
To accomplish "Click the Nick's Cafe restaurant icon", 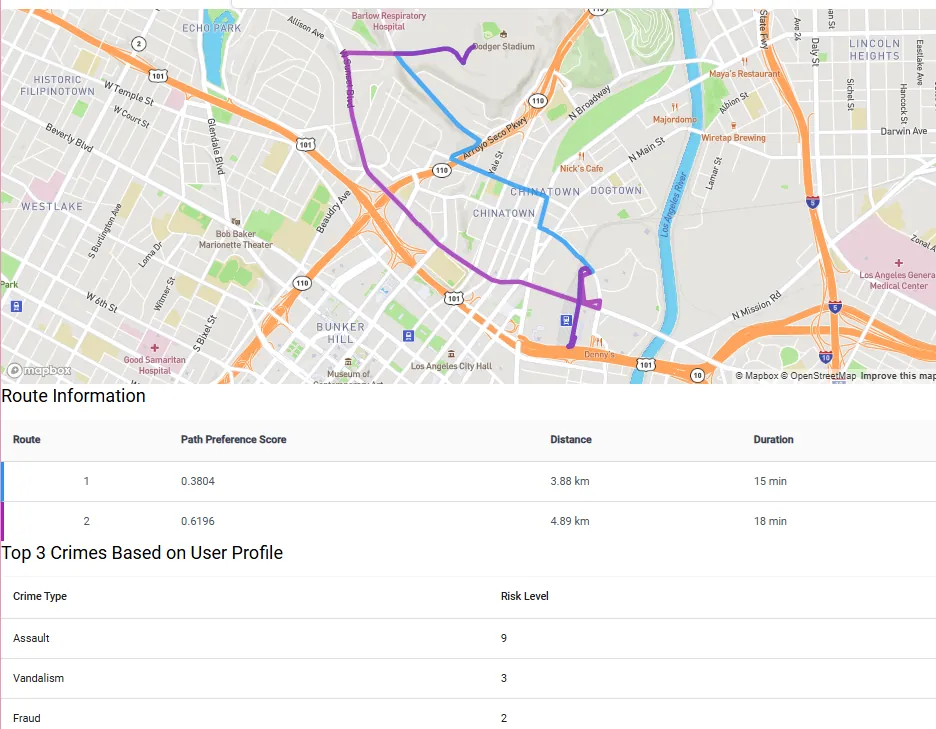I will coord(581,156).
